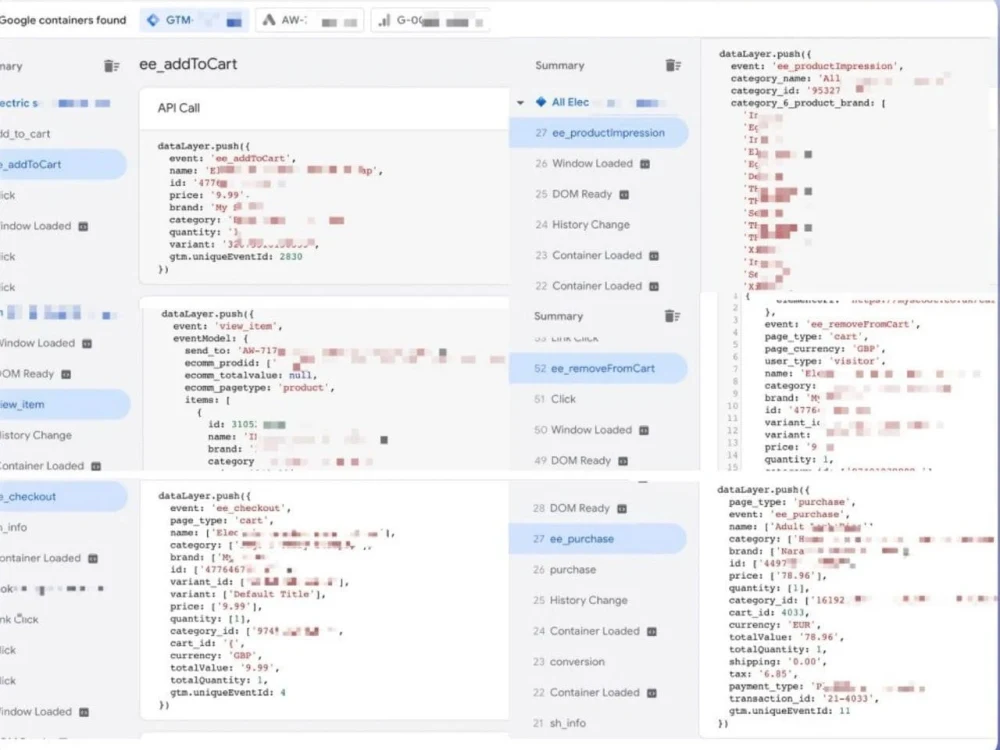This screenshot has width=1000, height=750.
Task: Click message icon on 23 Container Loaded row
Action: click(x=654, y=256)
